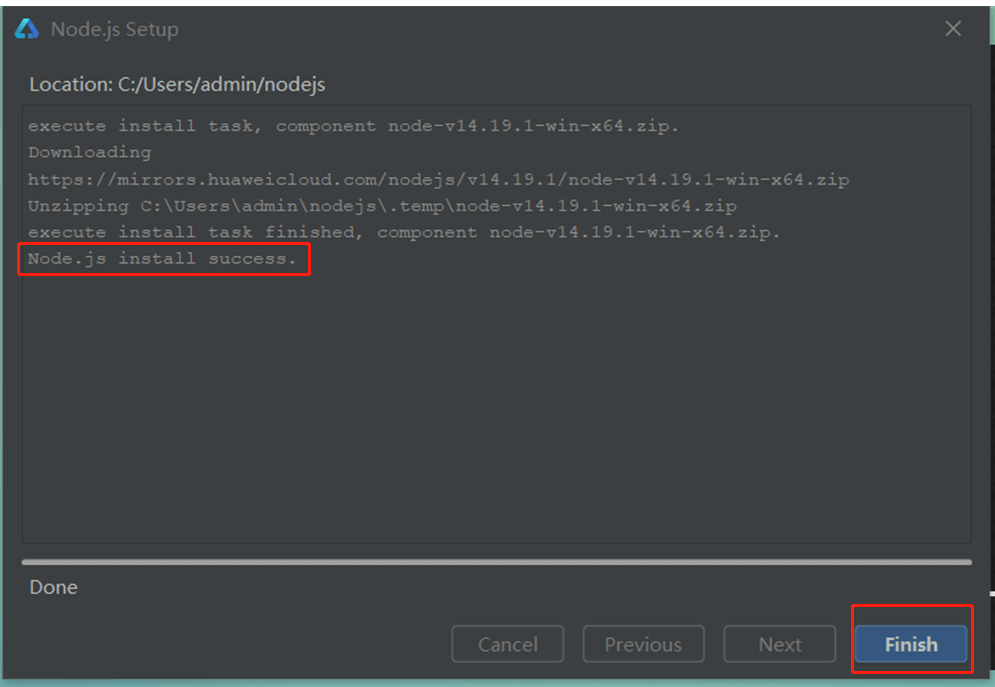Click the Previous button
This screenshot has height=687, width=995.
(643, 644)
